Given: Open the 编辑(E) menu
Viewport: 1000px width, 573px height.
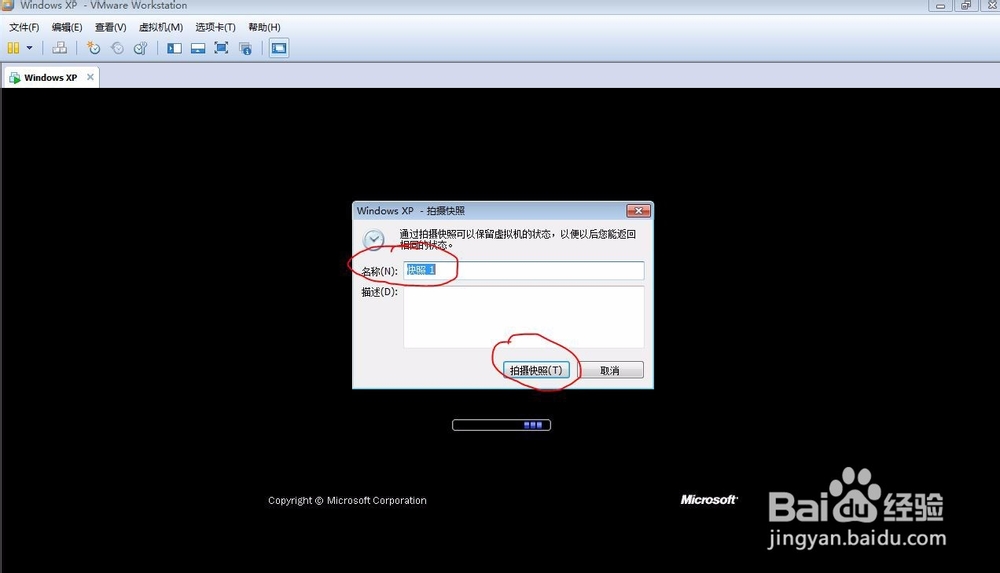Looking at the screenshot, I should click(67, 27).
